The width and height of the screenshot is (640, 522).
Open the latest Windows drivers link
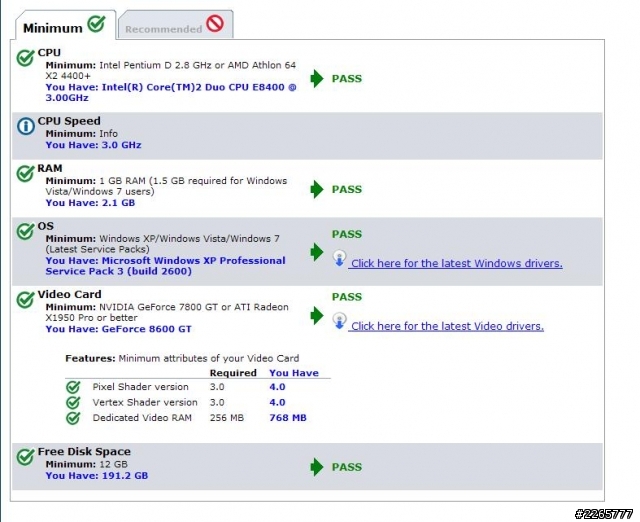457,264
